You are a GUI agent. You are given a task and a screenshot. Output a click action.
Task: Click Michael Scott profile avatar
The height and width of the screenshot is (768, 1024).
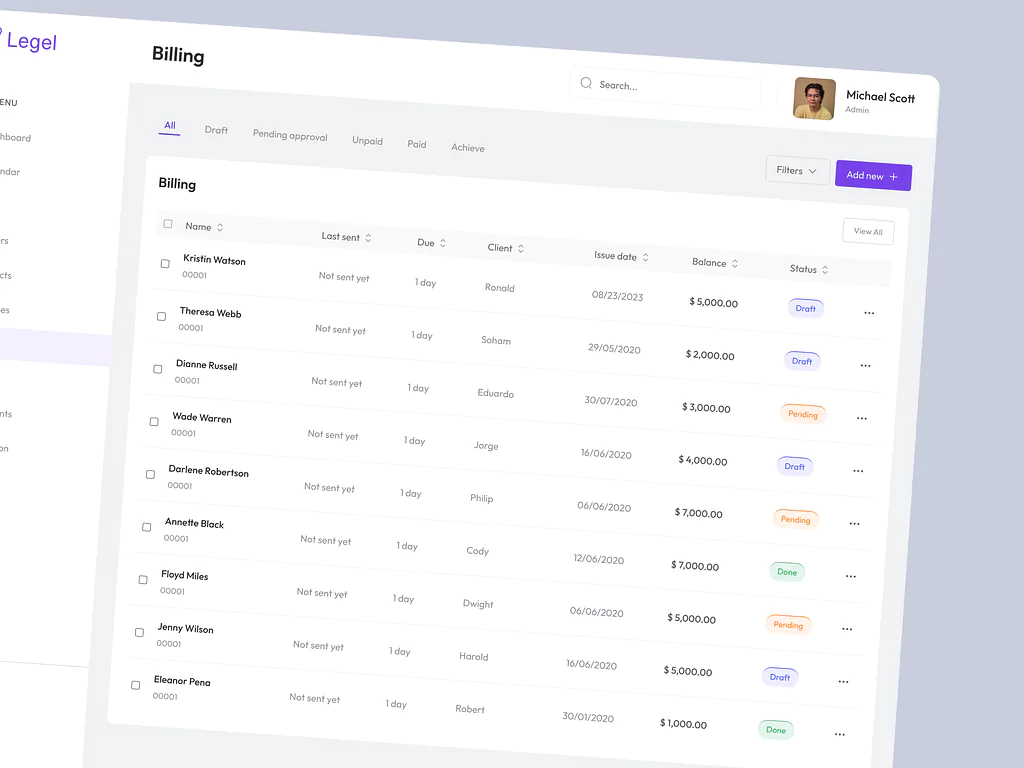tap(814, 99)
